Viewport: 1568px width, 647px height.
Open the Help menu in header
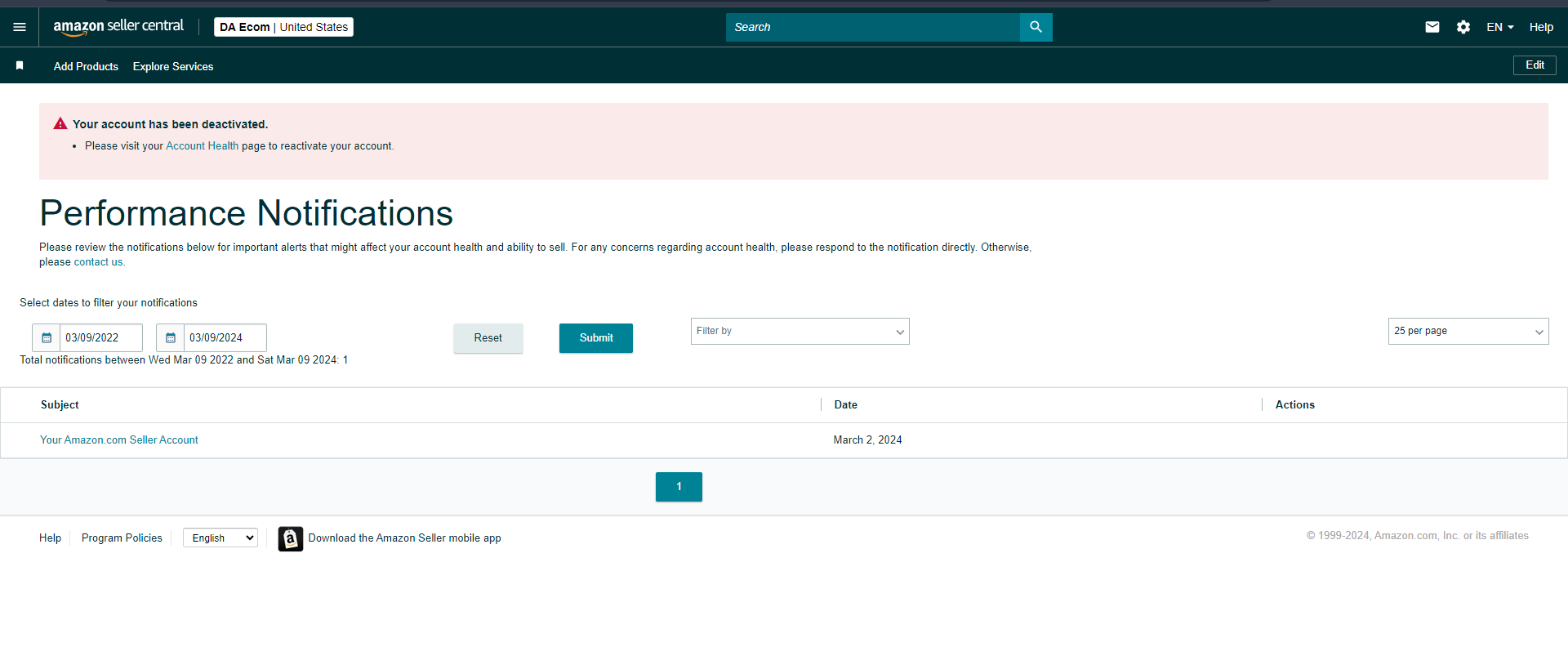(x=1541, y=27)
